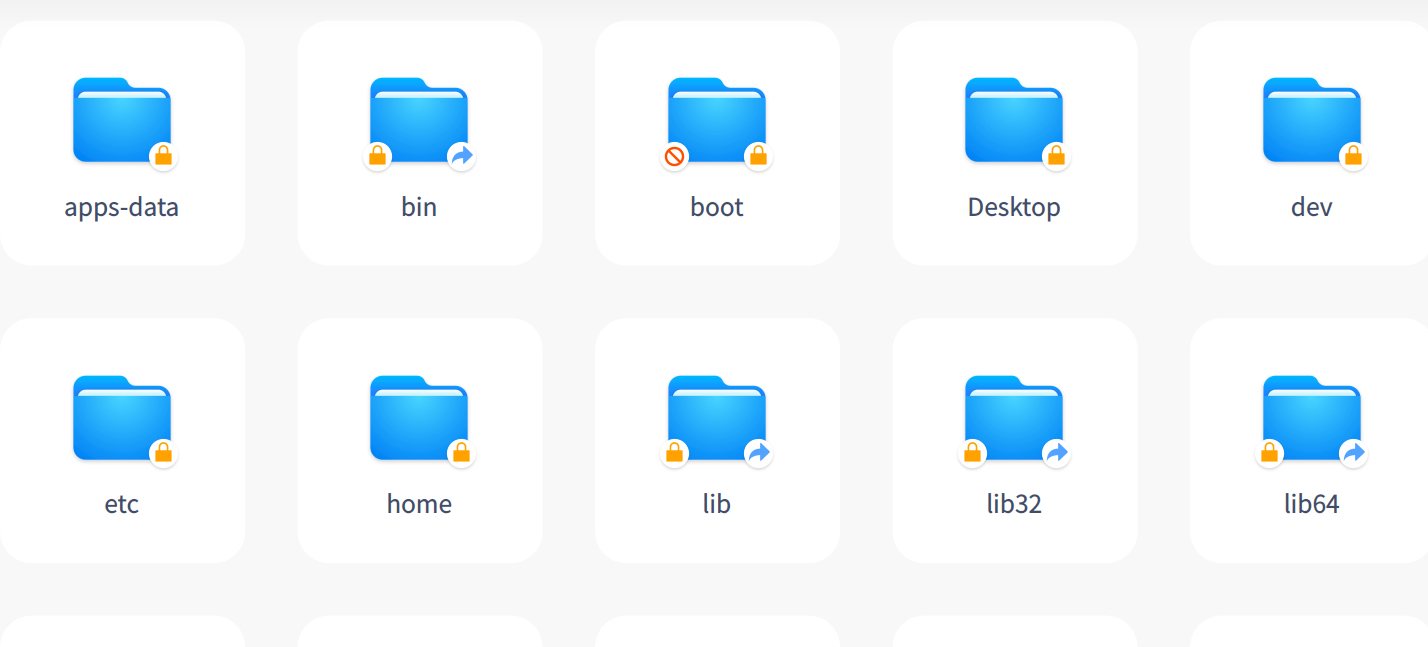
Task: Open the lib folder icon
Action: pyautogui.click(x=717, y=417)
